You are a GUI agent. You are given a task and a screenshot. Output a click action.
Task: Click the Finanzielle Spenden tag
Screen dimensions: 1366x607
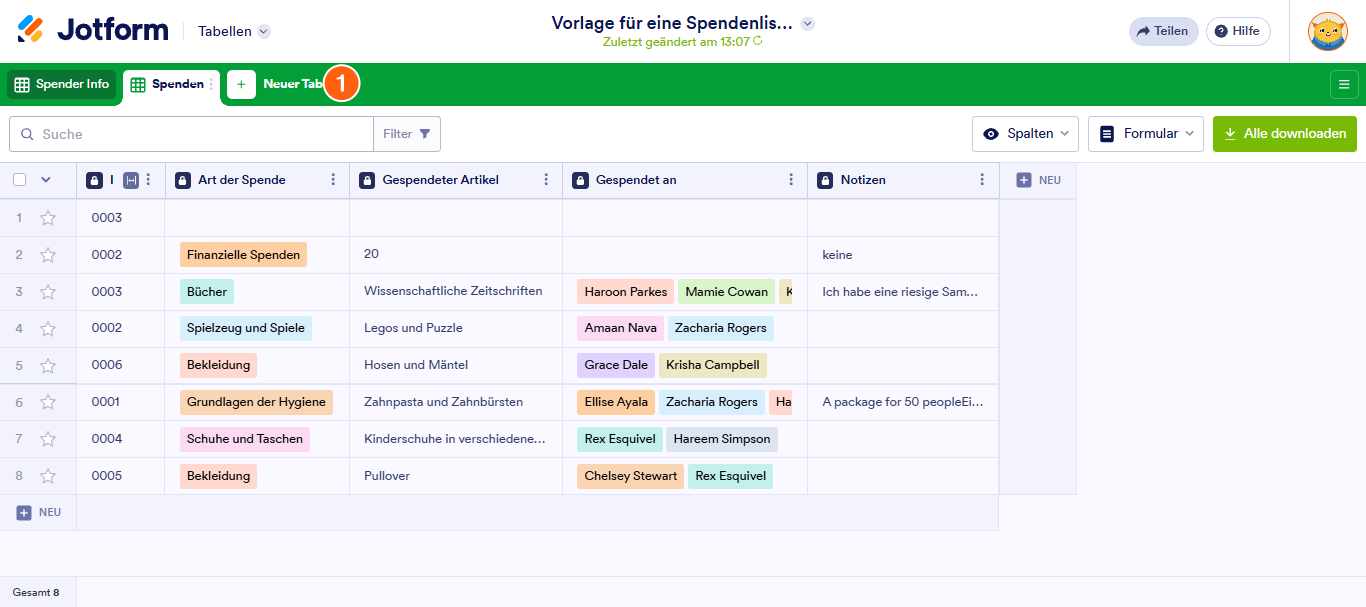pyautogui.click(x=243, y=255)
